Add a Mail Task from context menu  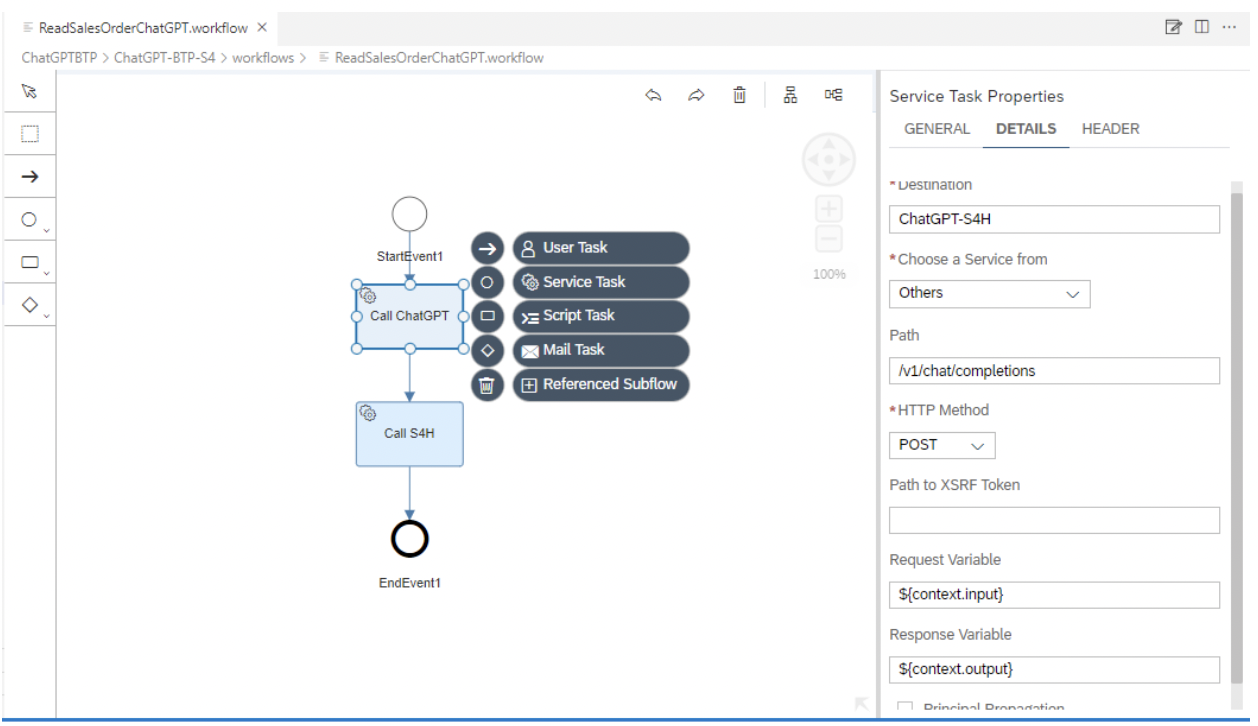[601, 350]
